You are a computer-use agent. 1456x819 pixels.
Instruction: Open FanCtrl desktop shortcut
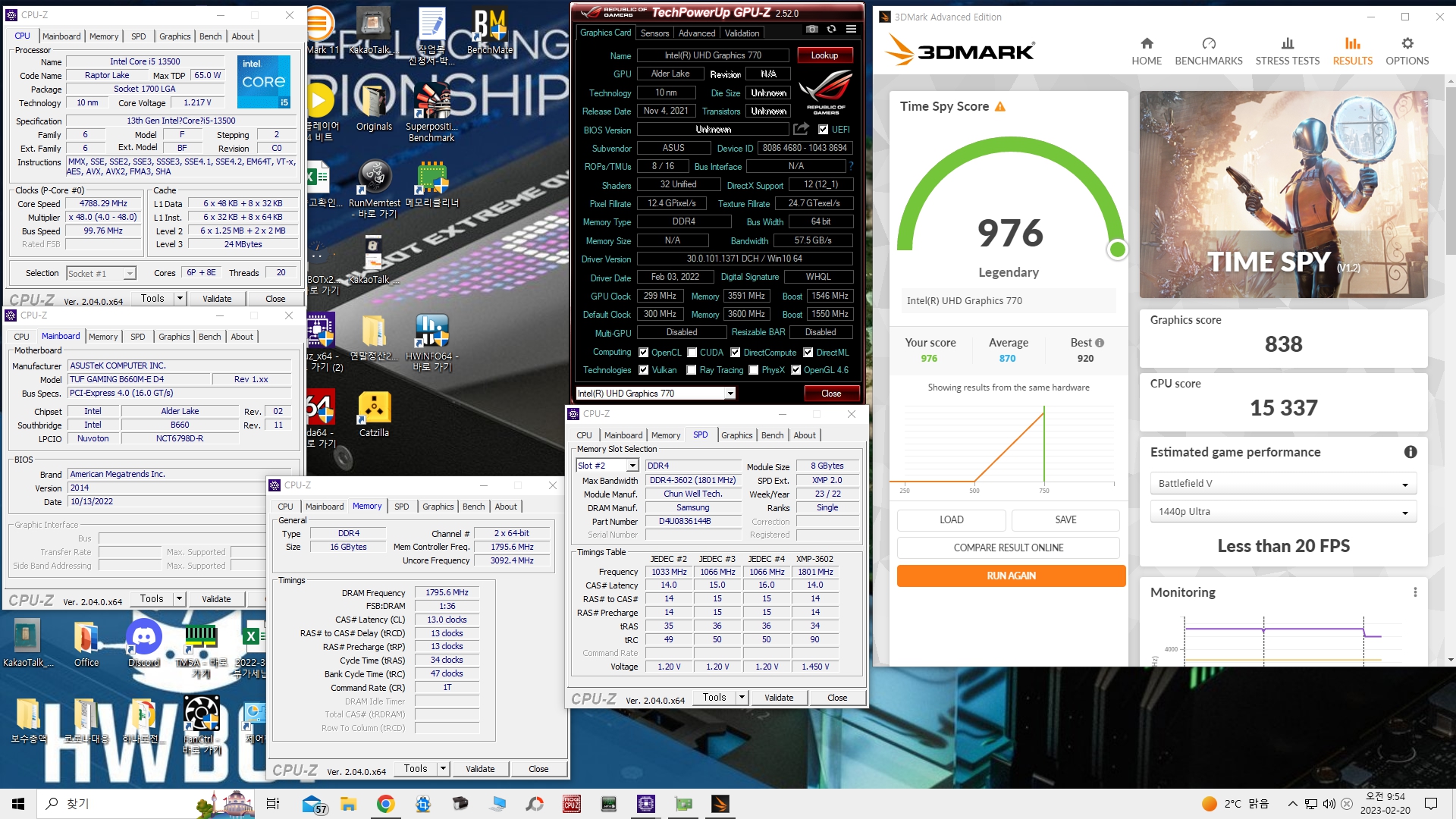point(202,725)
